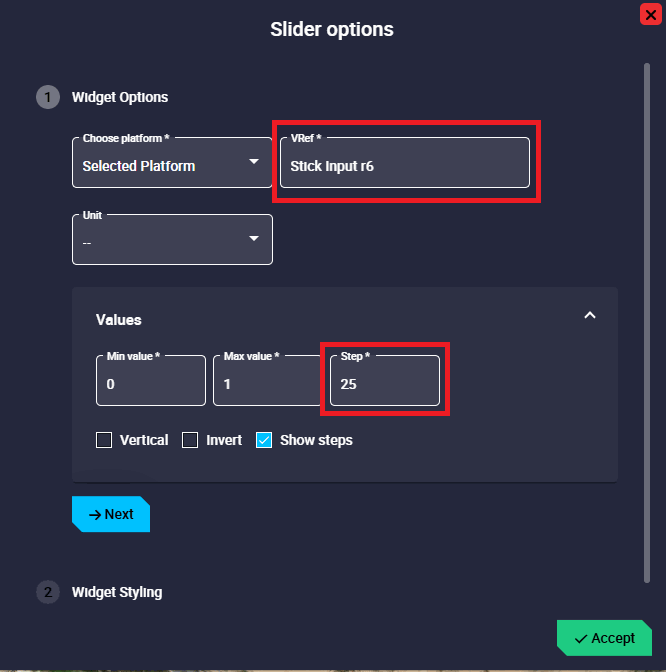Click the Min value input field
This screenshot has height=672, width=666.
click(150, 382)
